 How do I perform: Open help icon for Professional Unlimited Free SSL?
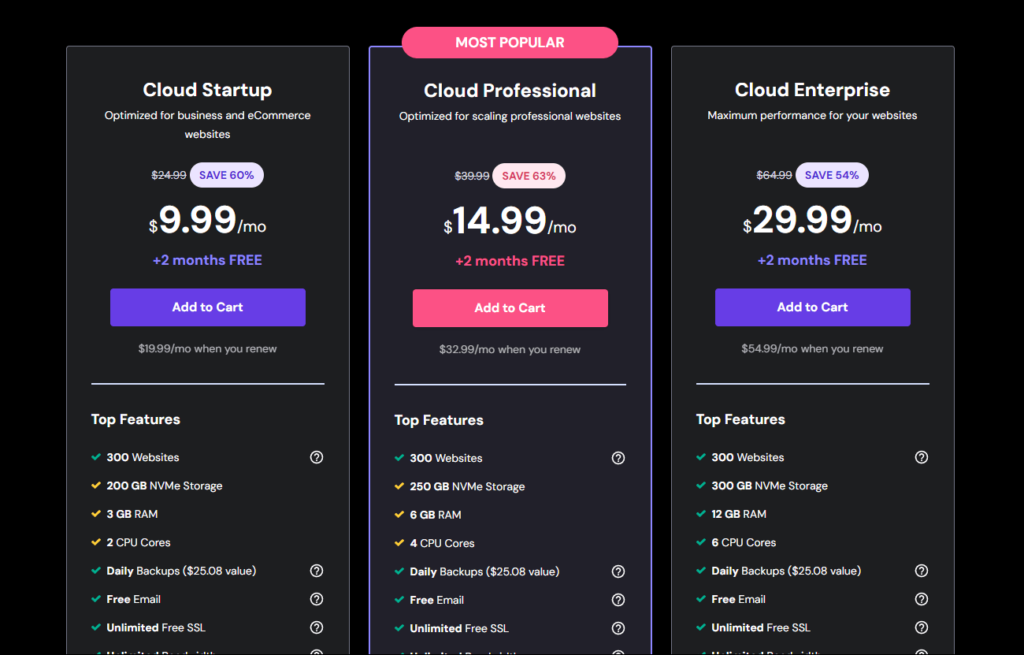[x=618, y=628]
